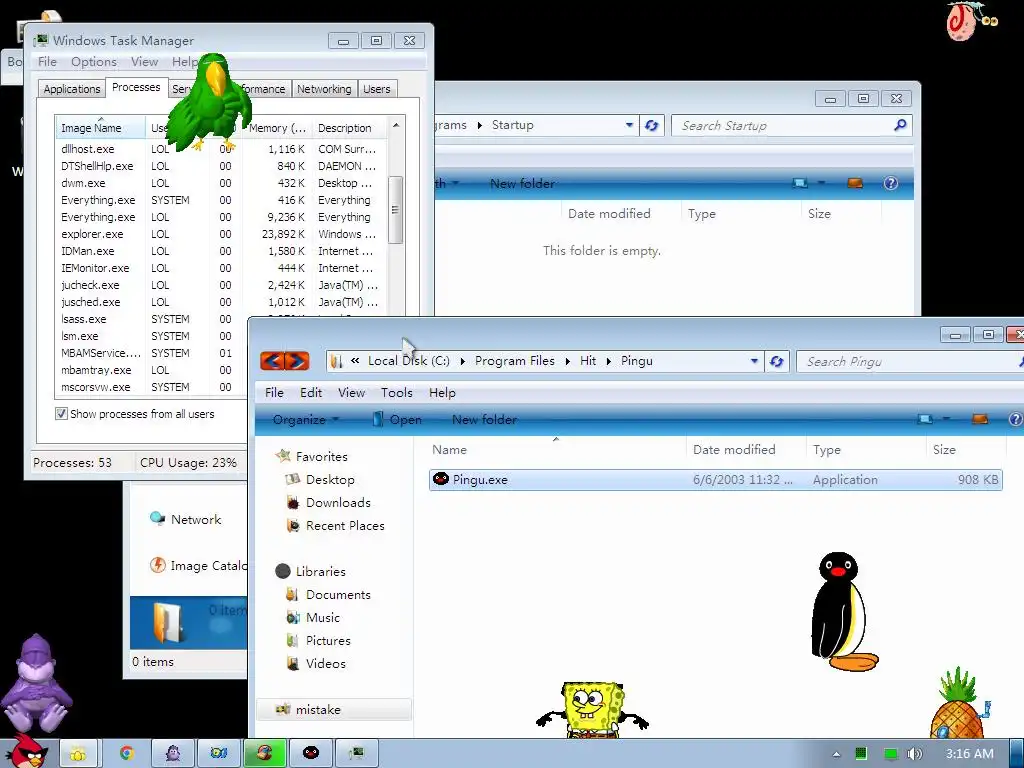The height and width of the screenshot is (768, 1024).
Task: Open View menu in Task Manager
Action: coord(144,61)
